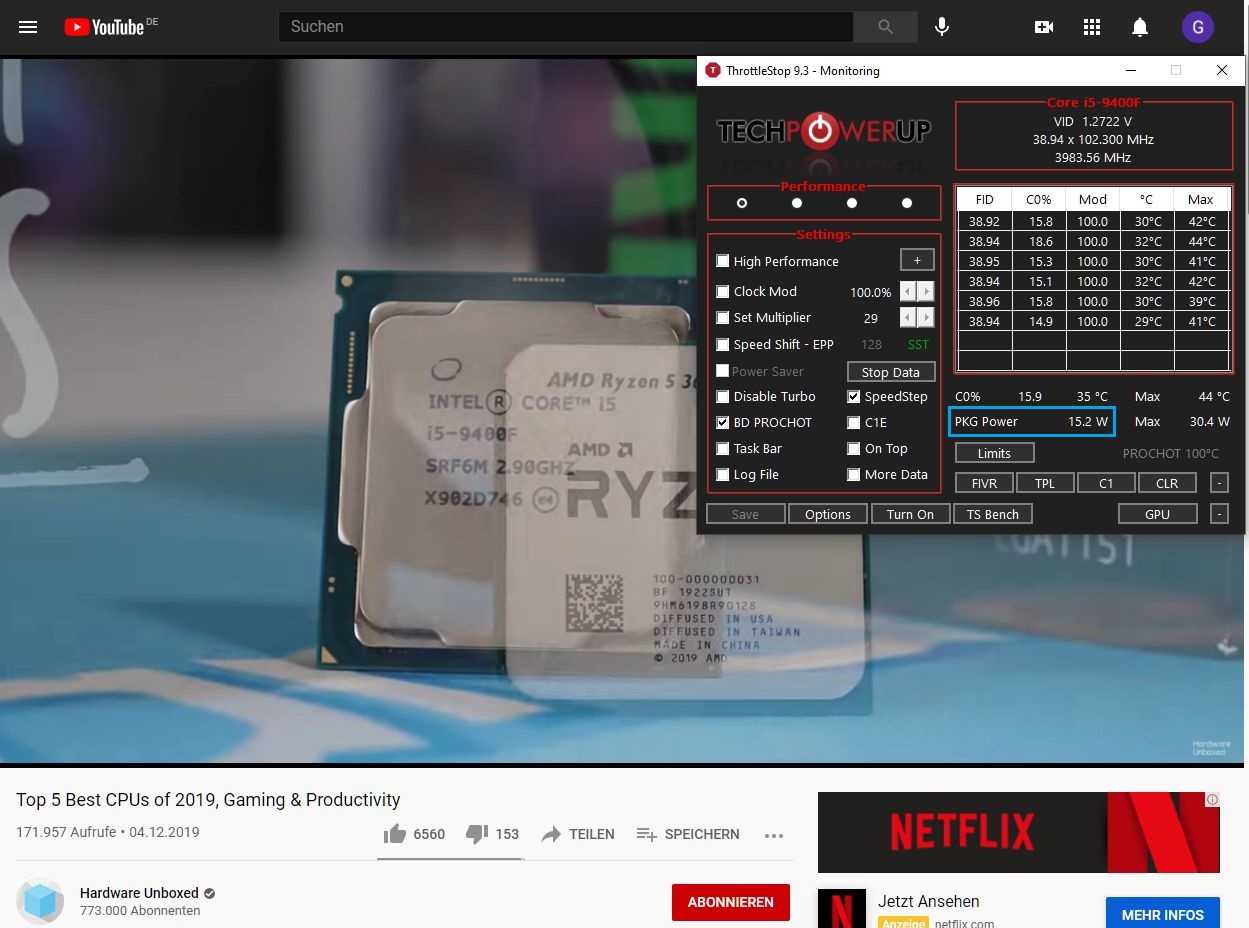Viewport: 1249px width, 928px height.
Task: Open the Limits button
Action: 994,453
